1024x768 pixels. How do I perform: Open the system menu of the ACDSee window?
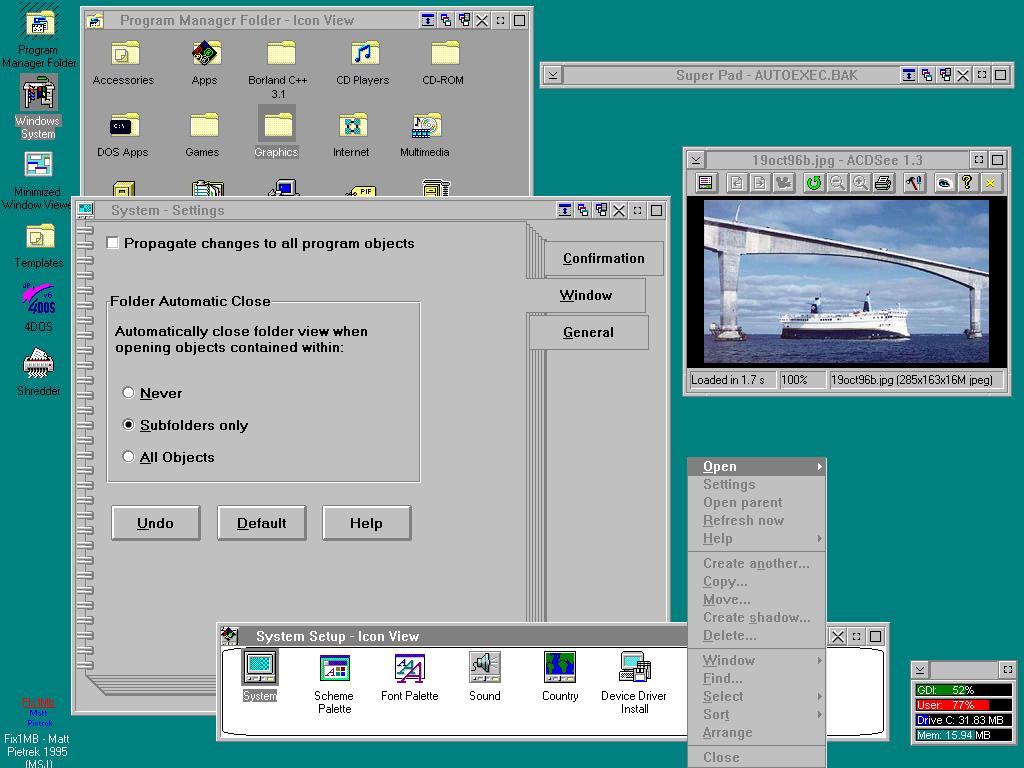coord(695,159)
